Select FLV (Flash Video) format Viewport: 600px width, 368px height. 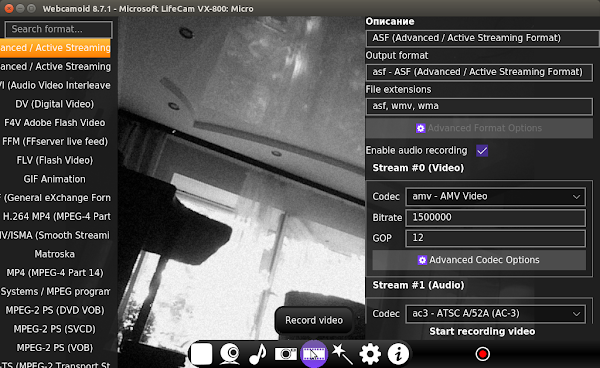55,160
